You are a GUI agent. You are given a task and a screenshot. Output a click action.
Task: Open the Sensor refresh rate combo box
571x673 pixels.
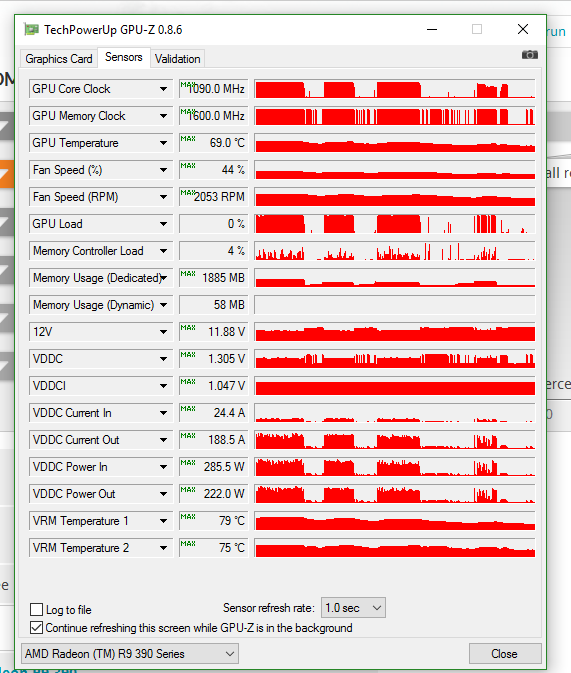353,608
